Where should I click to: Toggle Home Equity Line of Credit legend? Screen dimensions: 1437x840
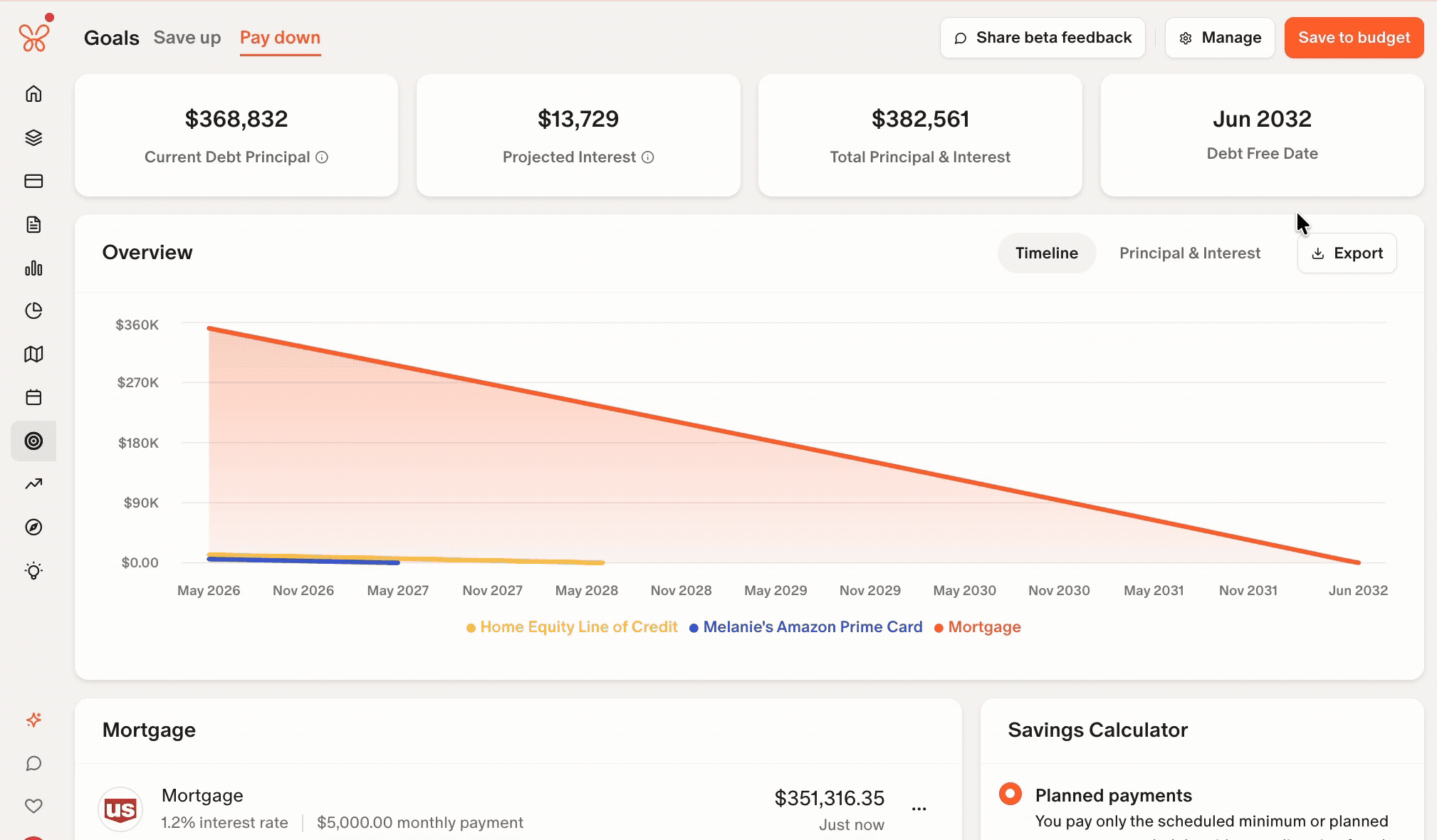(572, 627)
